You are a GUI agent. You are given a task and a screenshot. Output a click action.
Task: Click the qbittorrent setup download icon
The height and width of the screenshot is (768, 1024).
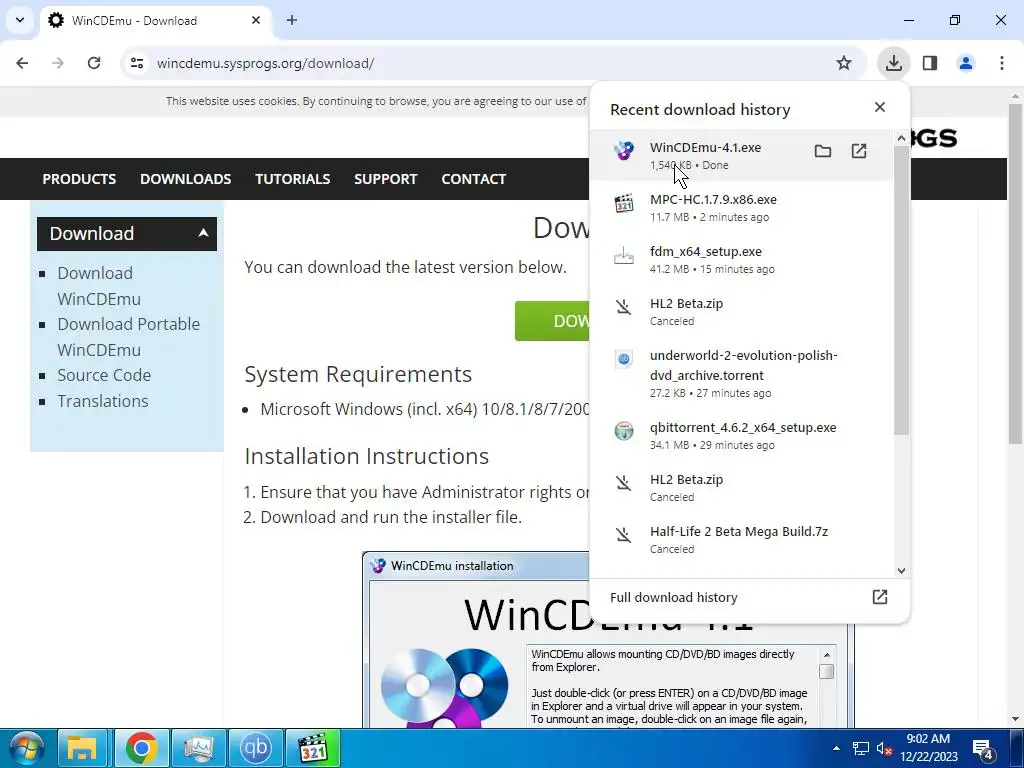[x=624, y=431]
